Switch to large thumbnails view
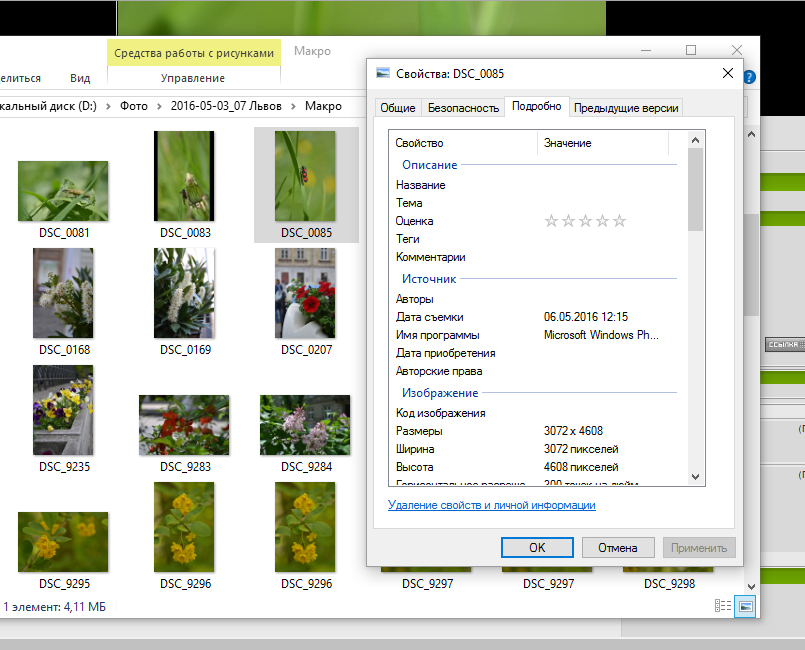Image resolution: width=805 pixels, height=650 pixels. tap(745, 606)
